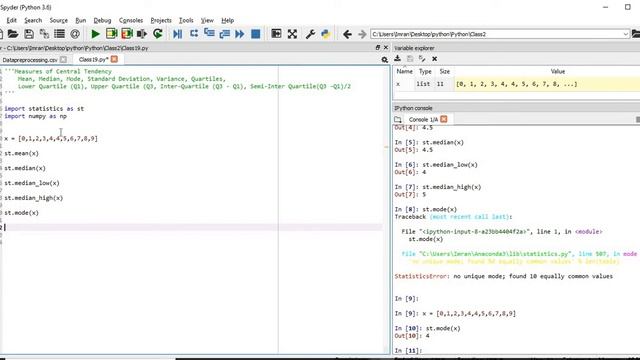Sort by Type column header

point(425,71)
